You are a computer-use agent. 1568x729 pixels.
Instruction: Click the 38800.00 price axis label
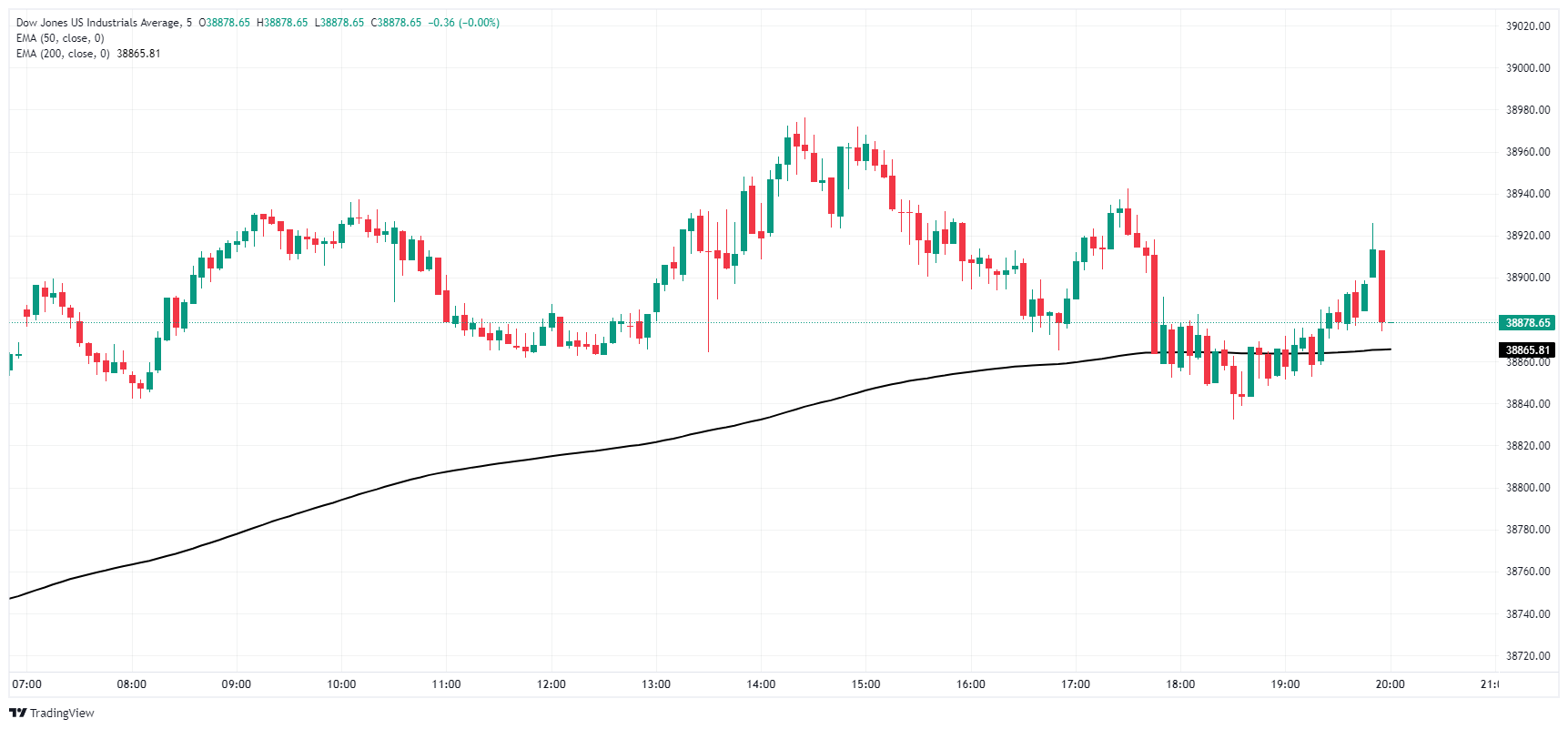click(x=1528, y=488)
